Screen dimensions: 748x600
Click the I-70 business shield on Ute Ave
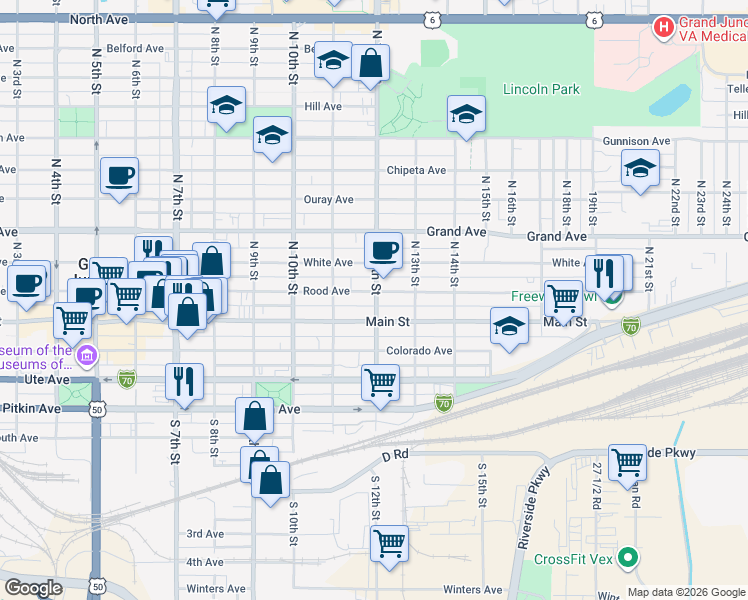[126, 380]
